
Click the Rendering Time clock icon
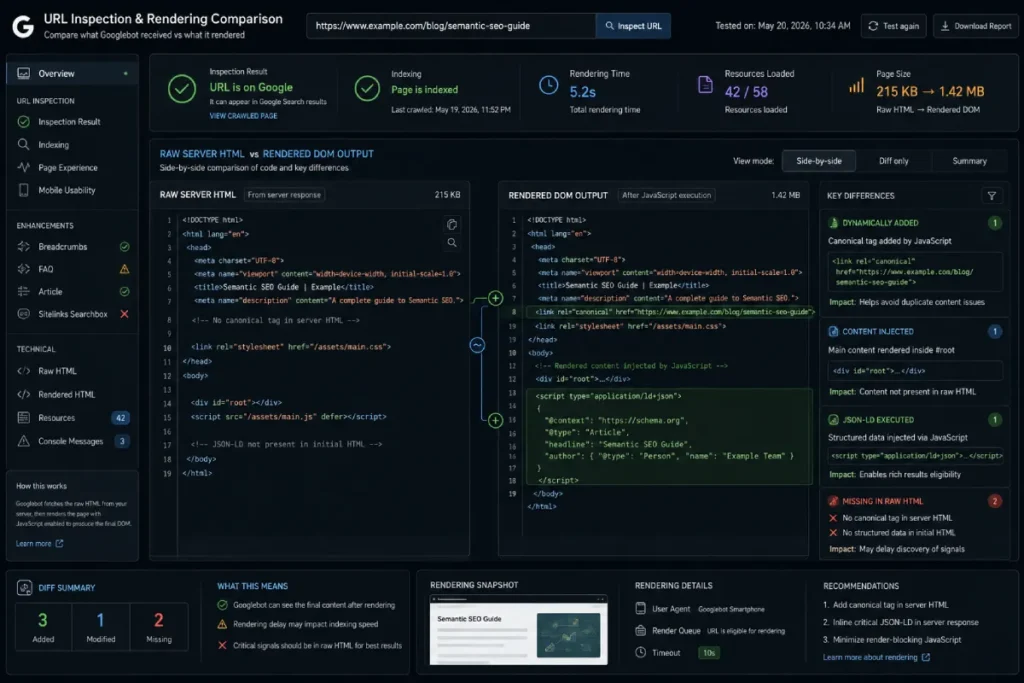(x=549, y=85)
